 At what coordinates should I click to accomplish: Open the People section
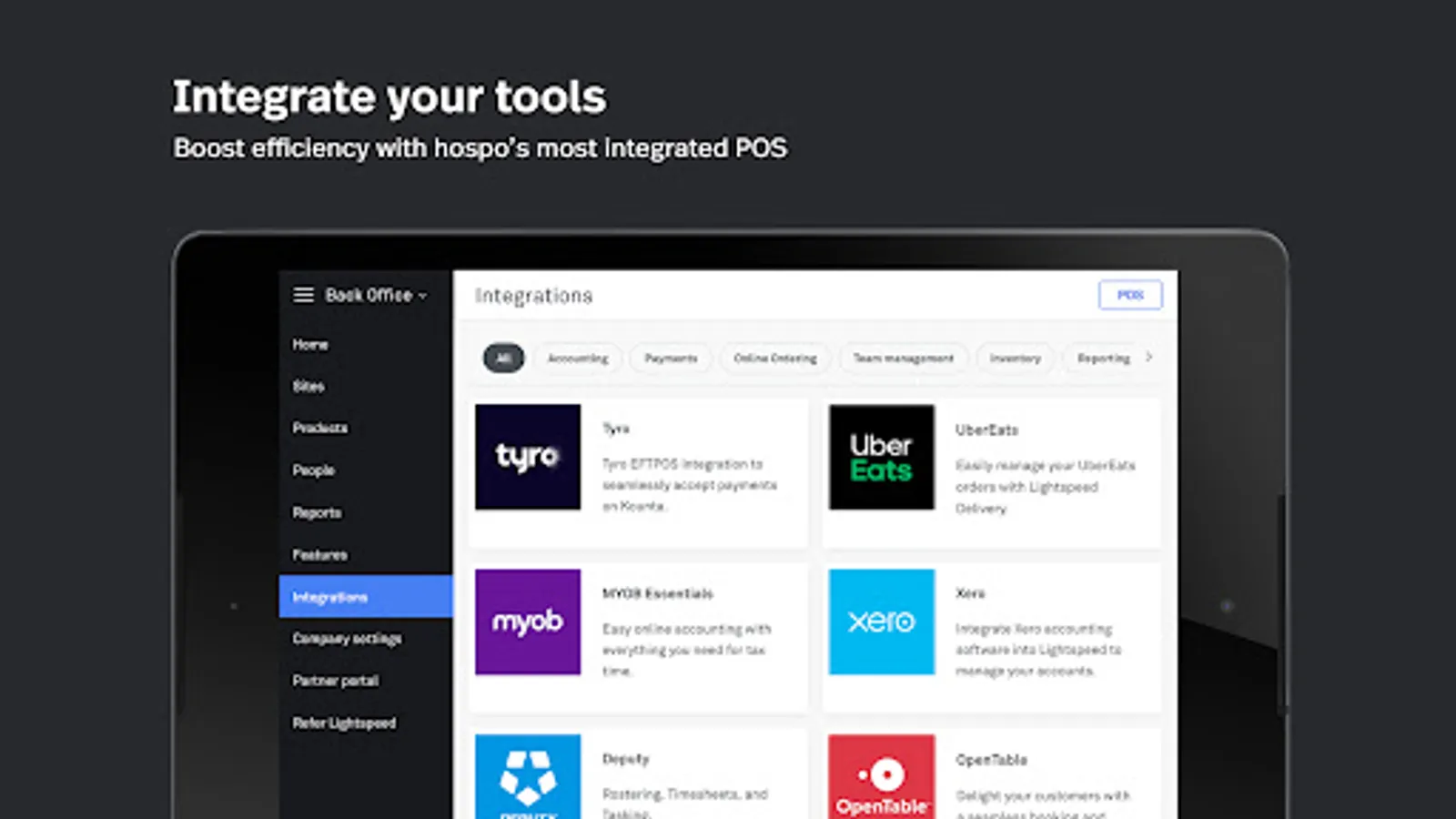tap(314, 470)
